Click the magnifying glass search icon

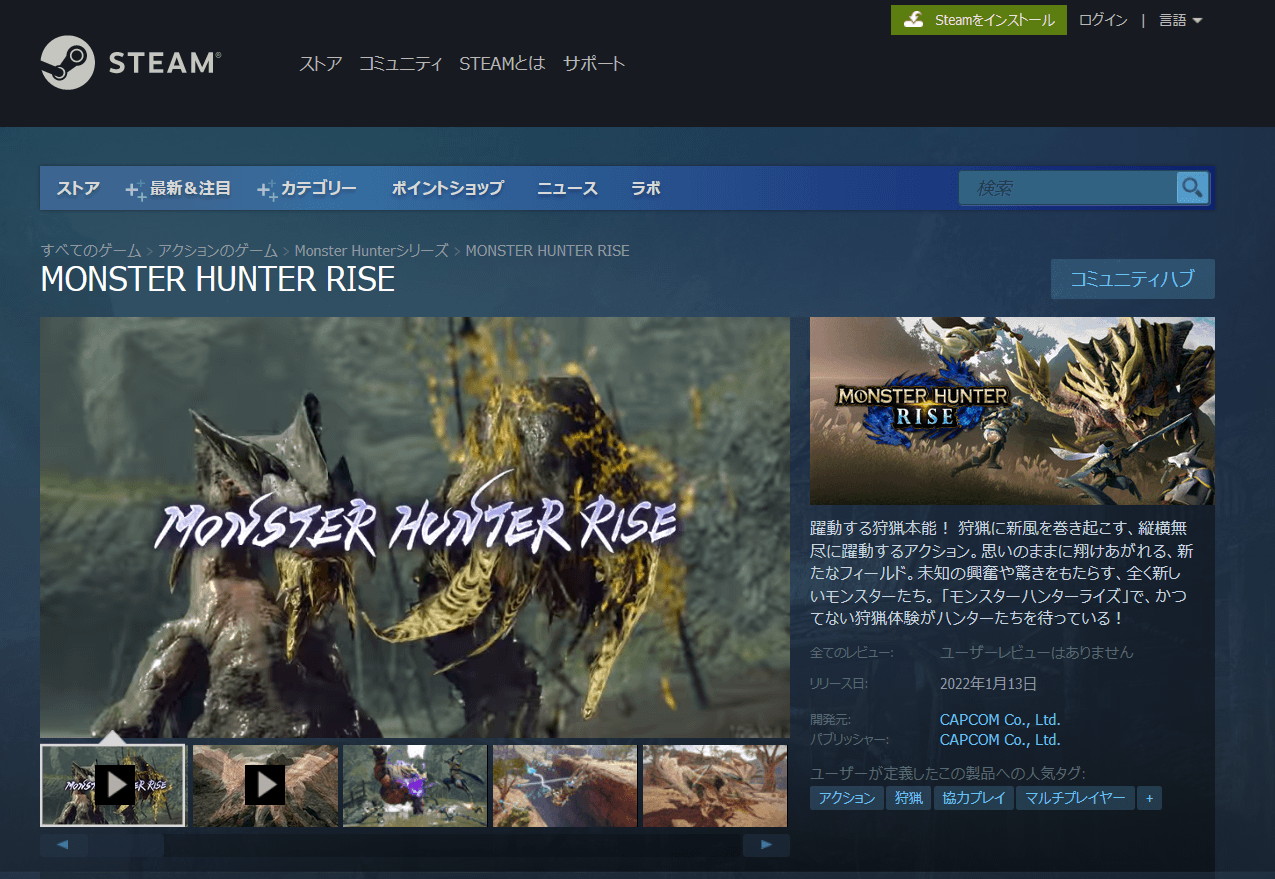coord(1192,187)
